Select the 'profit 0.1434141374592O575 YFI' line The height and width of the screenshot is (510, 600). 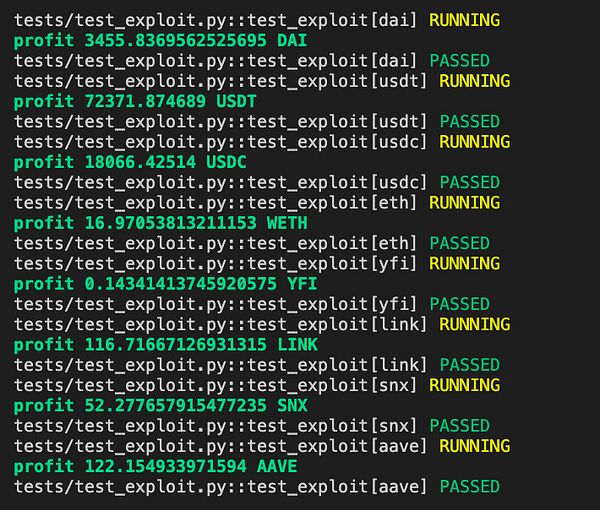(x=165, y=284)
